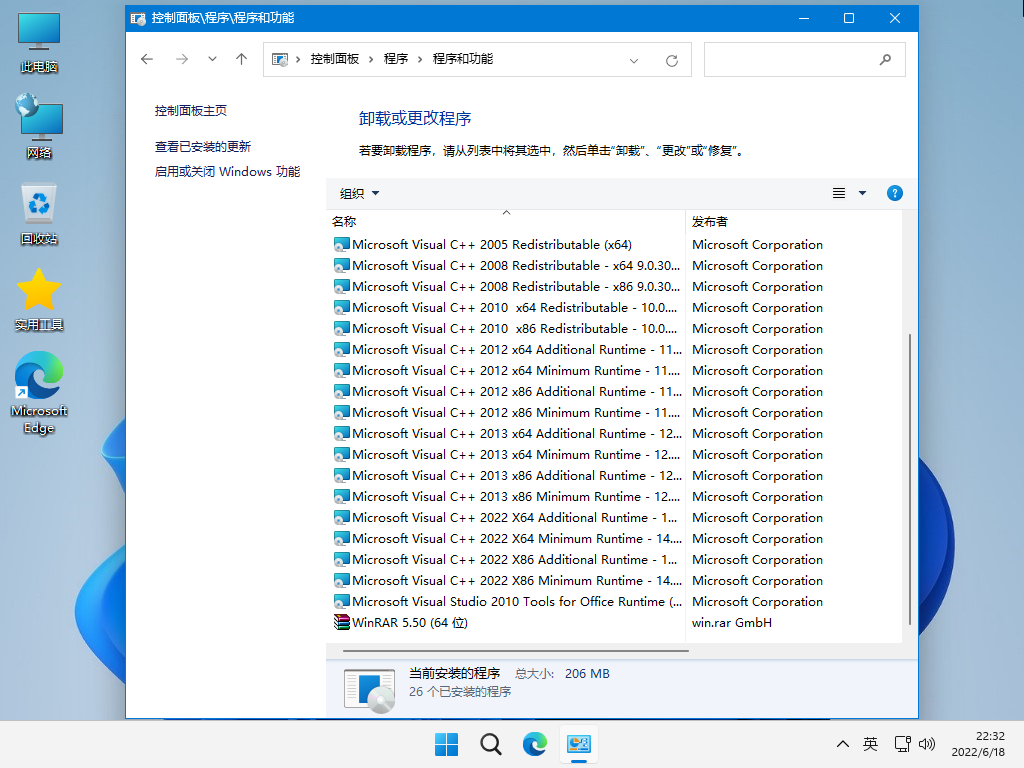Screen dimensions: 1024x768
Task: Click the vertical scrollbar of the program list
Action: [x=909, y=479]
